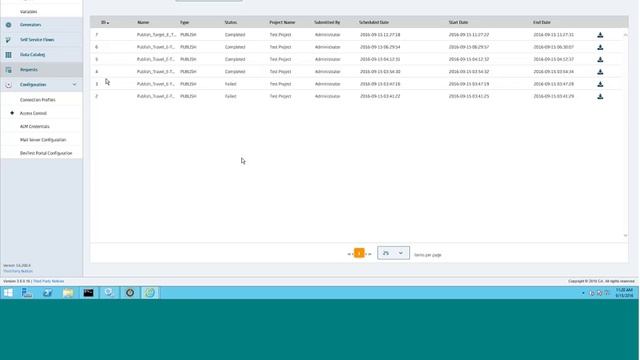Open the Windows Start menu
This screenshot has width=640, height=360.
8,293
